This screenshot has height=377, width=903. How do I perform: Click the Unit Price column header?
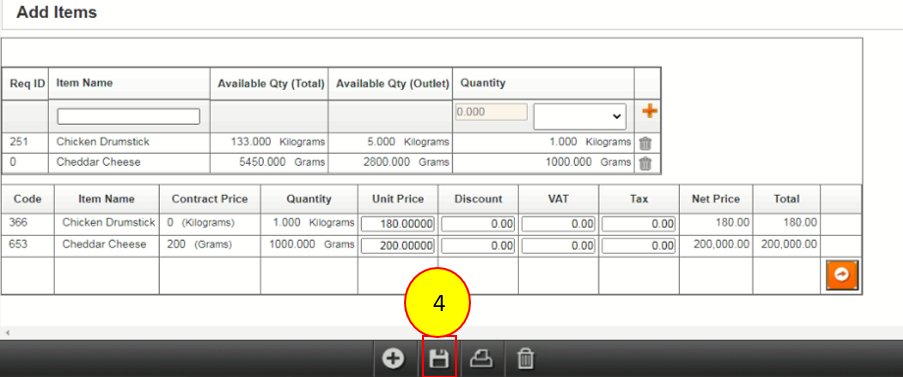click(398, 199)
